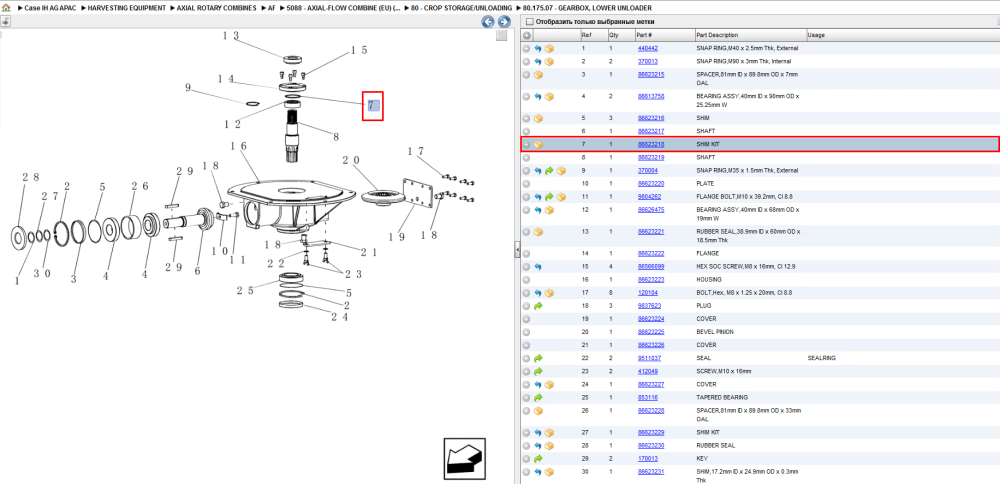
Task: Click the large black arrow thumbnail icon
Action: (x=464, y=458)
